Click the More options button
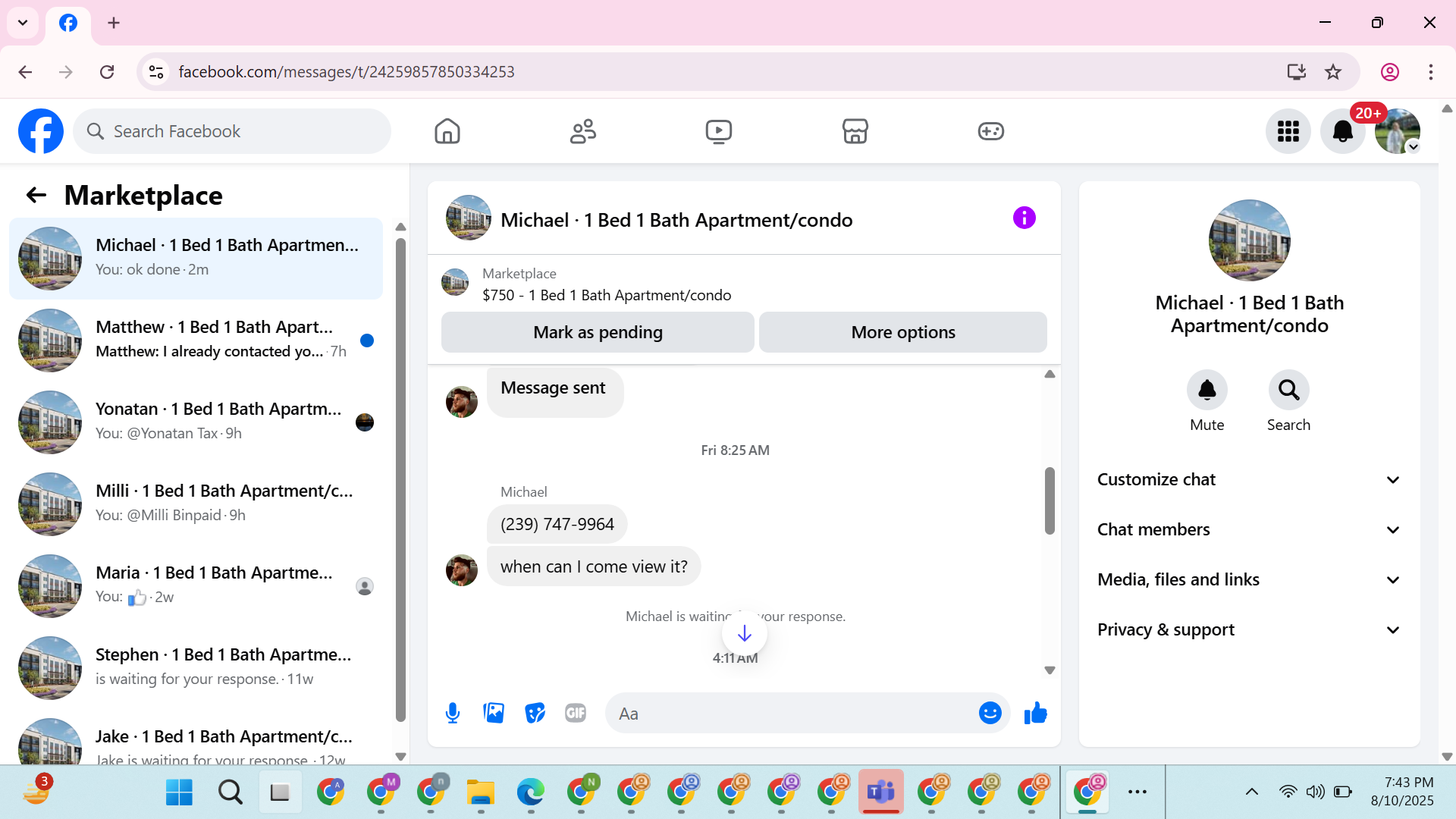This screenshot has height=819, width=1456. pos(902,332)
